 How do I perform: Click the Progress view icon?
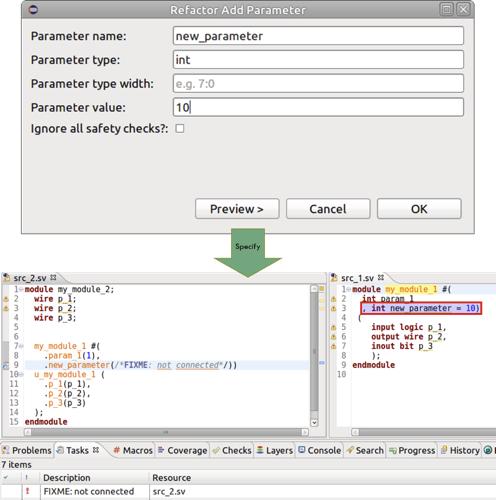(393, 451)
